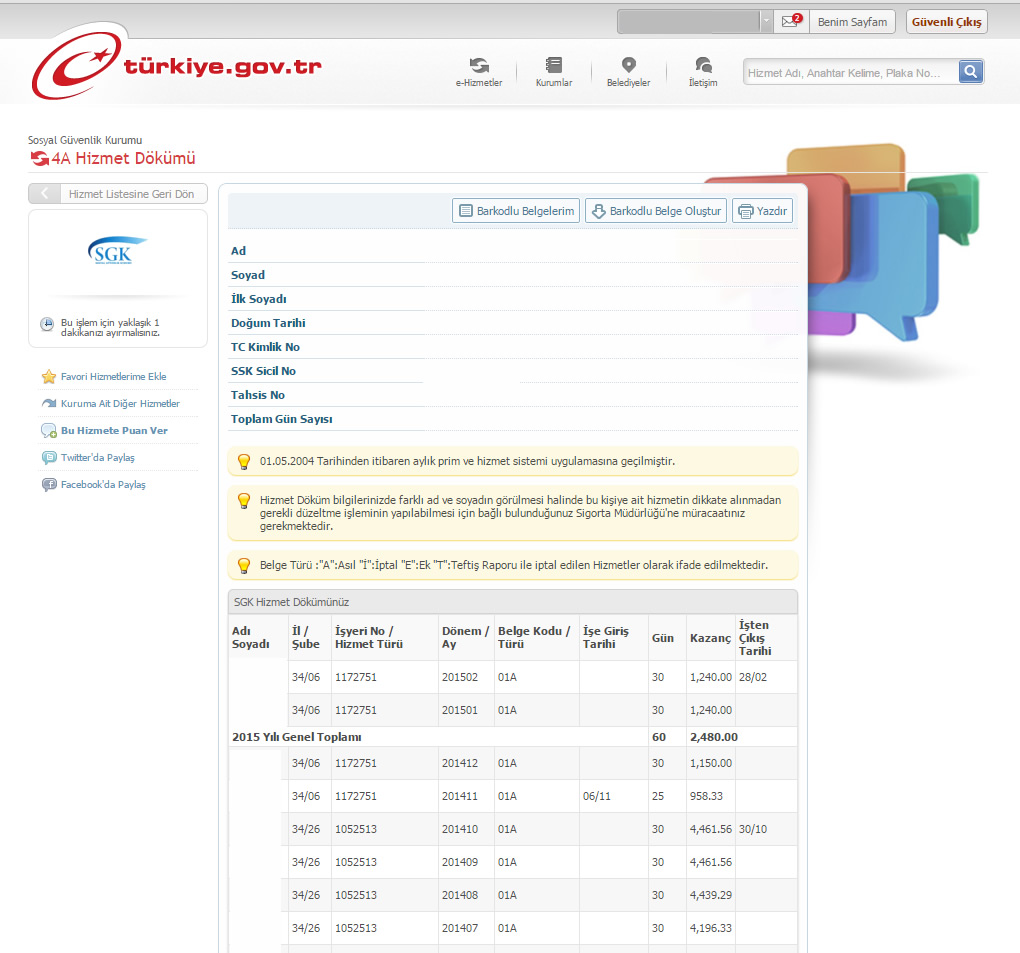Open Belediyeler location pin icon
Viewport: 1020px width, 953px height.
point(628,66)
